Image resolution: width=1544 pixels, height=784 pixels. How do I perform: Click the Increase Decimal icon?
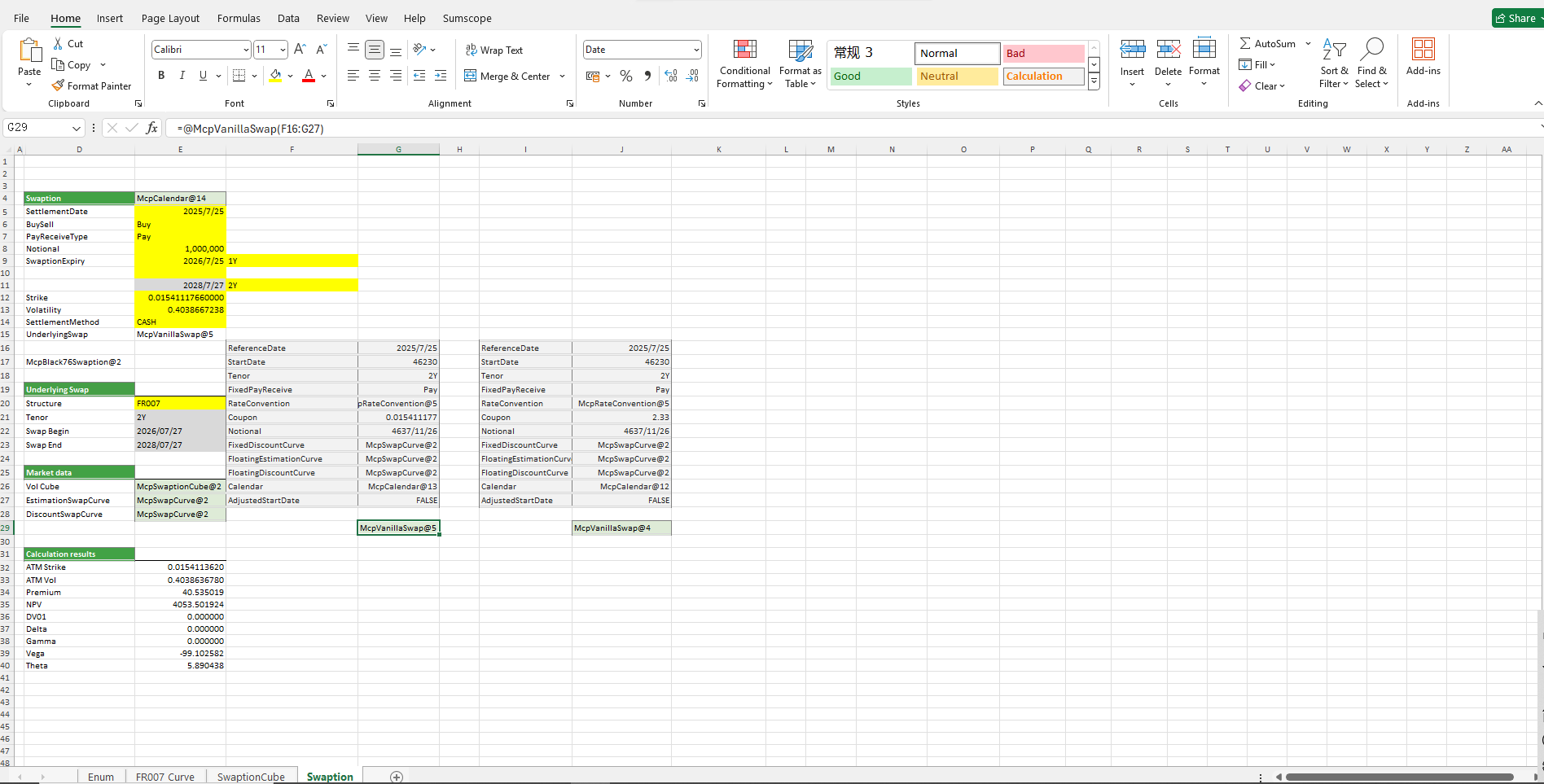(x=671, y=76)
